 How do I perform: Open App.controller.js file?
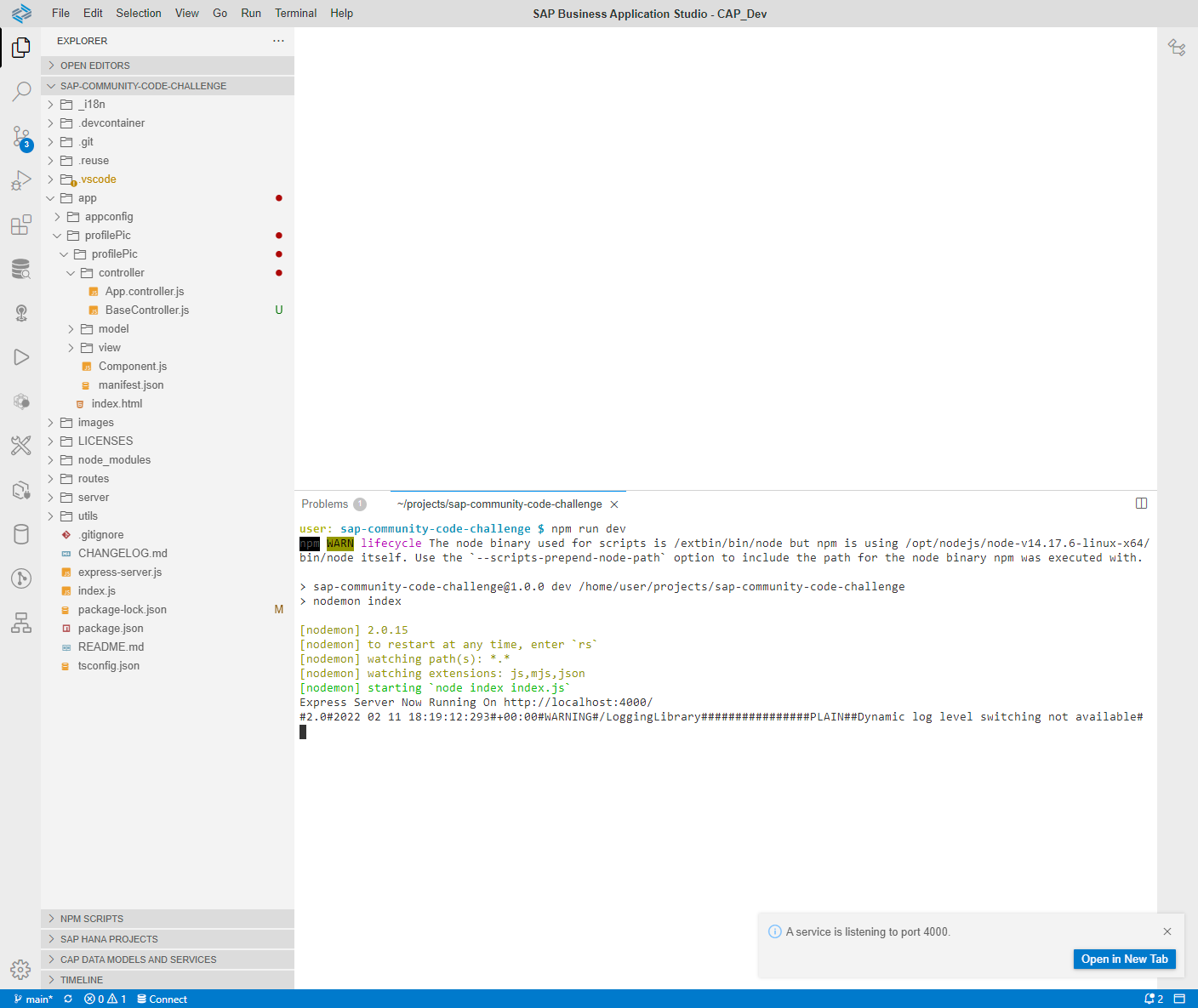tap(168, 292)
